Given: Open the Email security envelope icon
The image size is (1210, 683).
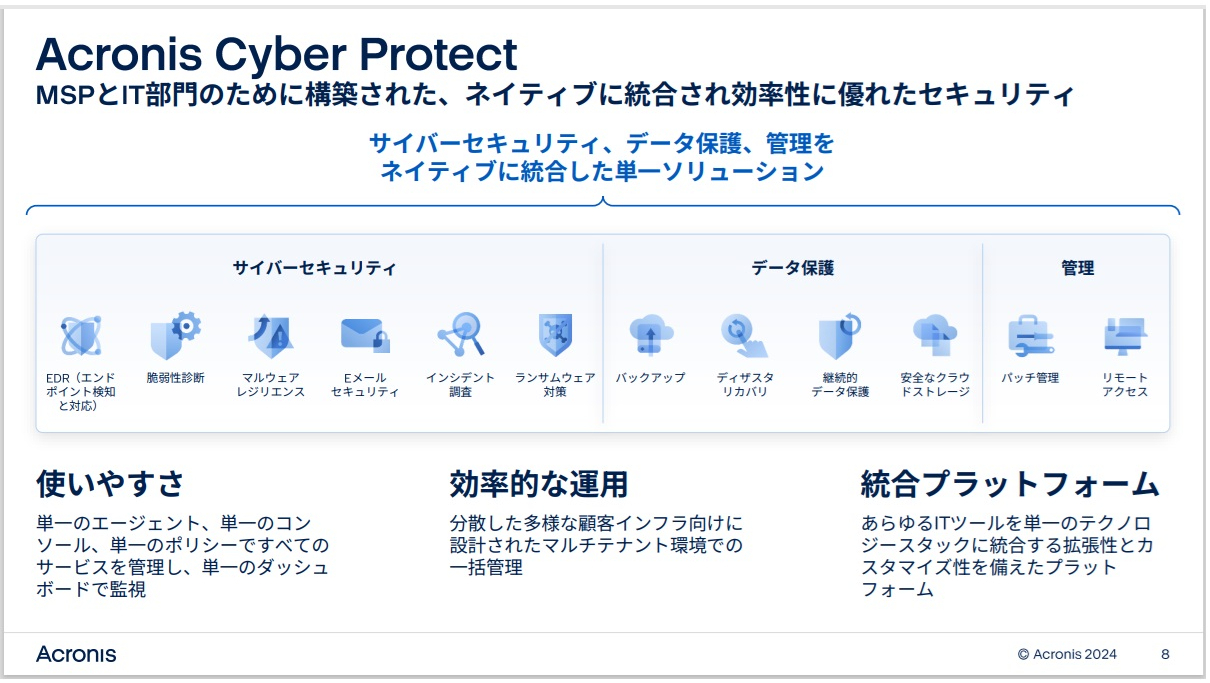Looking at the screenshot, I should click(364, 336).
